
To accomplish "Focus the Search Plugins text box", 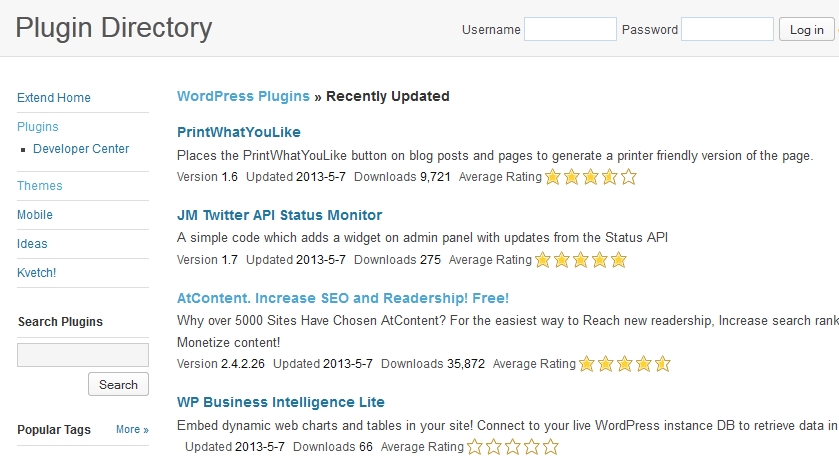I will (x=83, y=355).
